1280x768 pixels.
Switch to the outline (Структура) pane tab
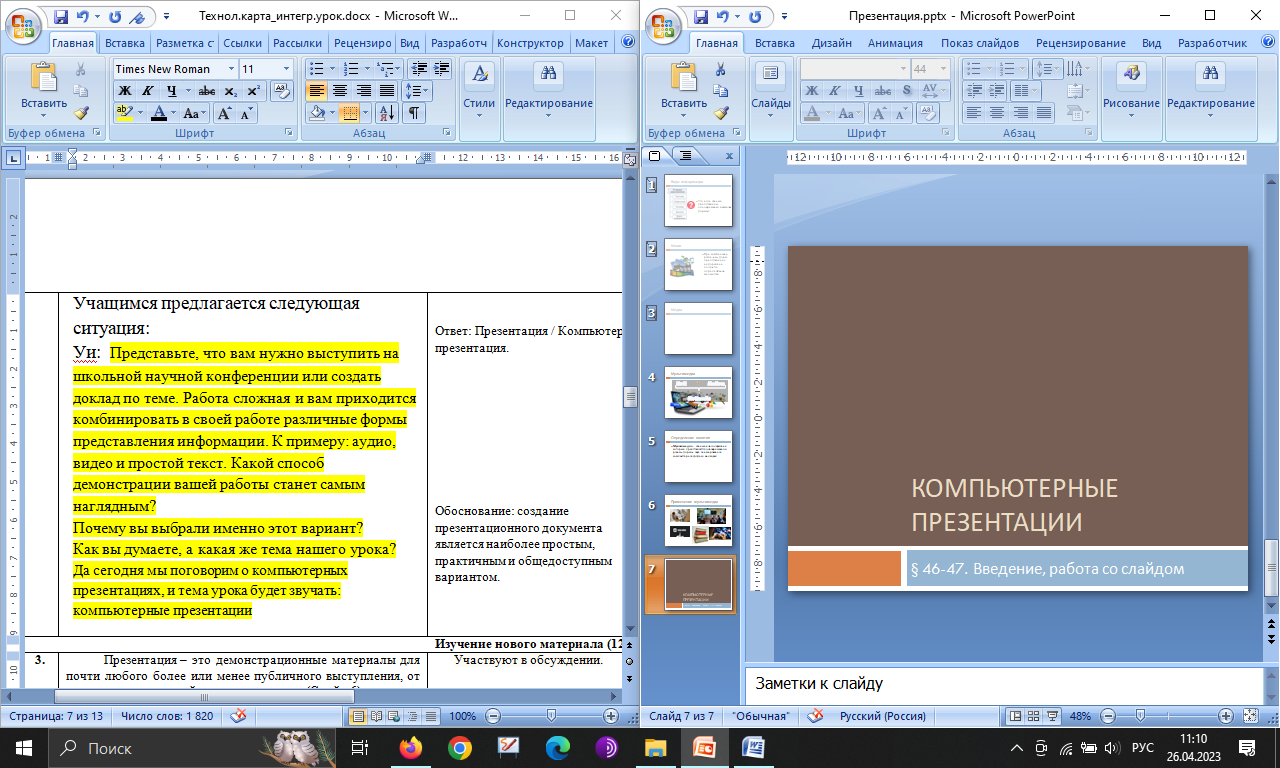coord(687,156)
